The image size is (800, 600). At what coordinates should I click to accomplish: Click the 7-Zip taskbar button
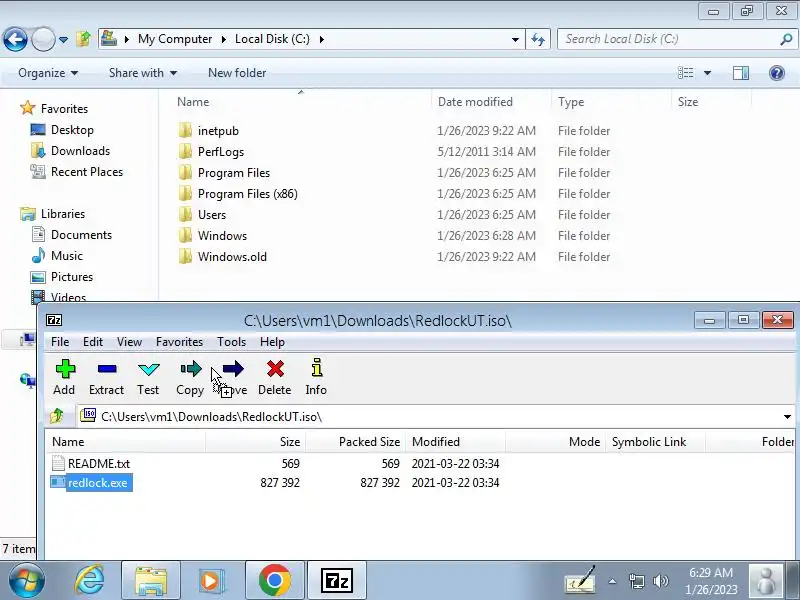337,581
